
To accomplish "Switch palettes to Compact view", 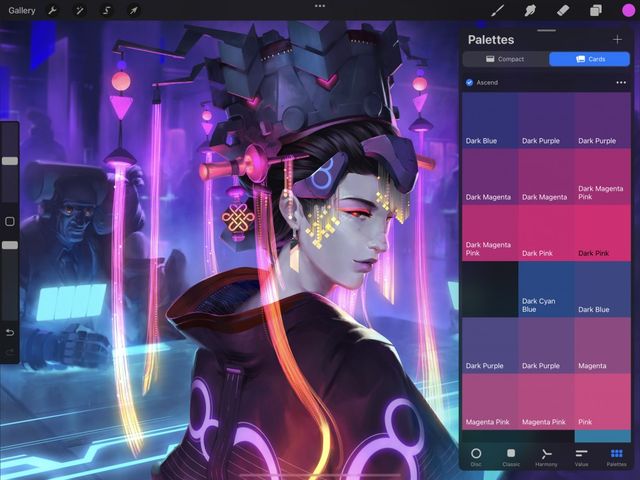I will (505, 59).
